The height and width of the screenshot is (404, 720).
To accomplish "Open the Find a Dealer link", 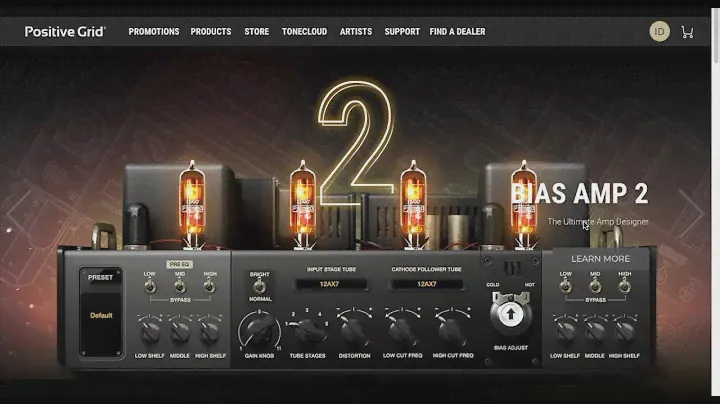I will (457, 32).
